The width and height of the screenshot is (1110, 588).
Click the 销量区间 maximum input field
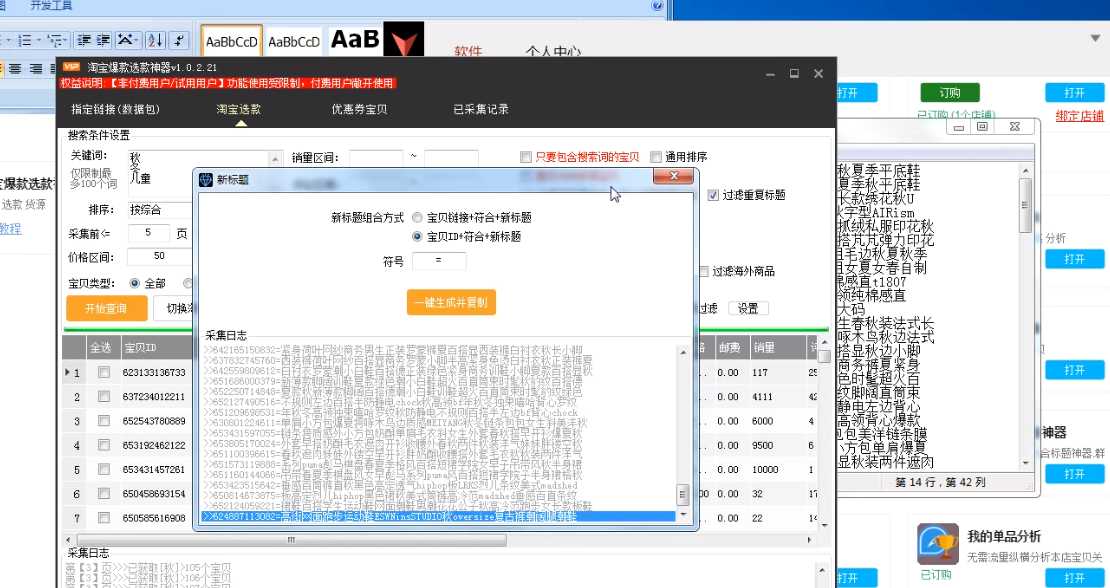pos(451,158)
